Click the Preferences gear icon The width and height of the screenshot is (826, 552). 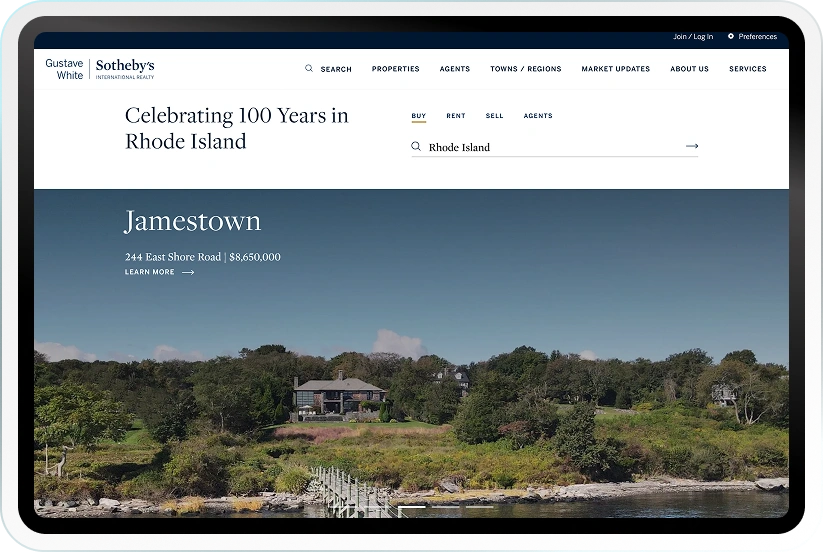731,36
